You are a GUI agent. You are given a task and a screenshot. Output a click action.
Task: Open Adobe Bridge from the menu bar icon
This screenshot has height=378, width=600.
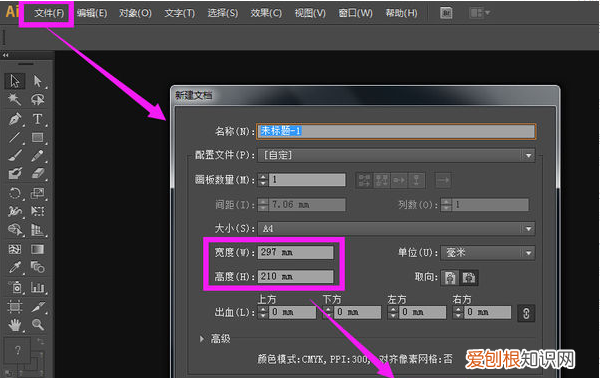[446, 13]
